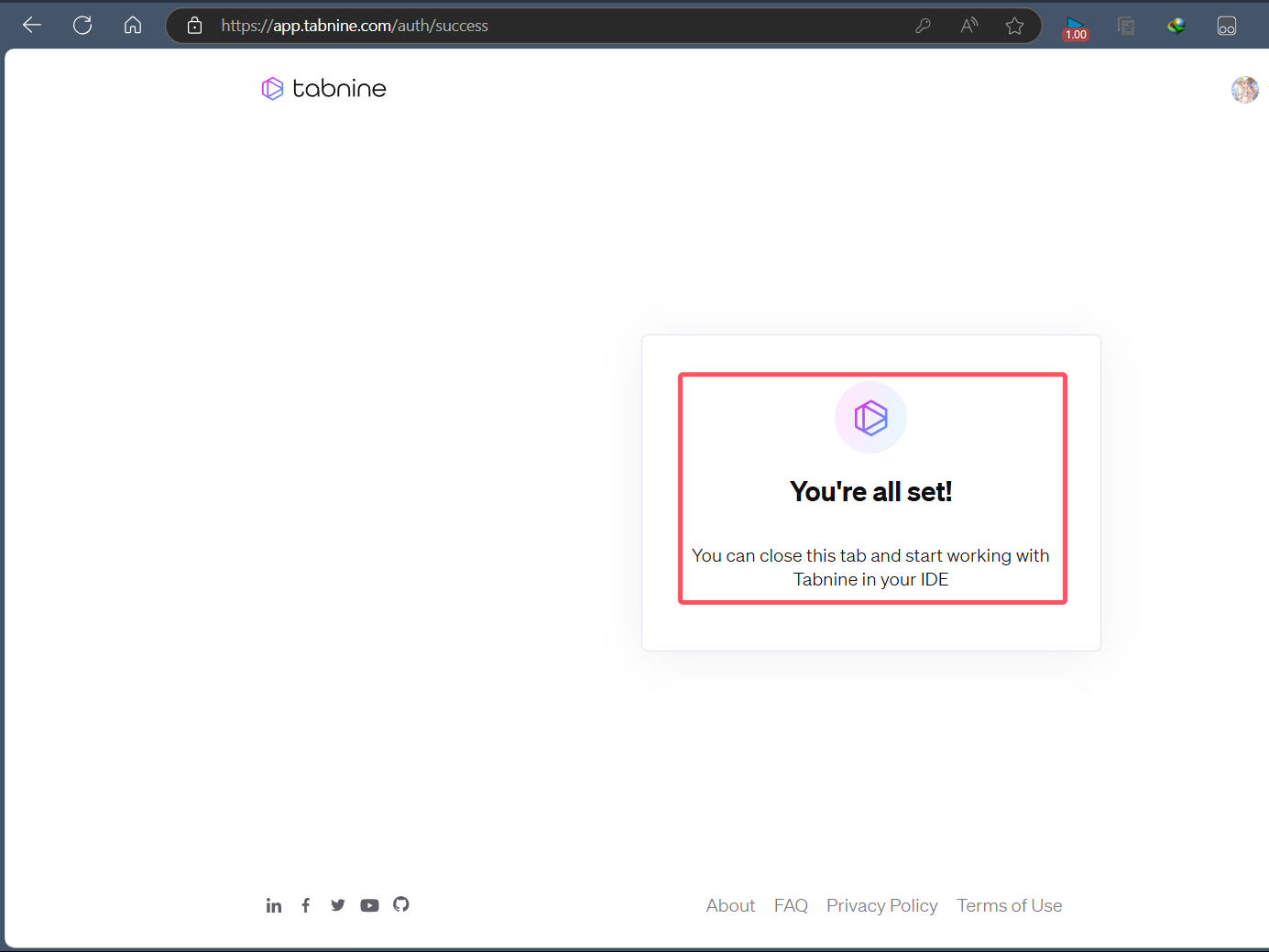The height and width of the screenshot is (952, 1269).
Task: Open the FAQ link in footer
Action: pos(791,905)
